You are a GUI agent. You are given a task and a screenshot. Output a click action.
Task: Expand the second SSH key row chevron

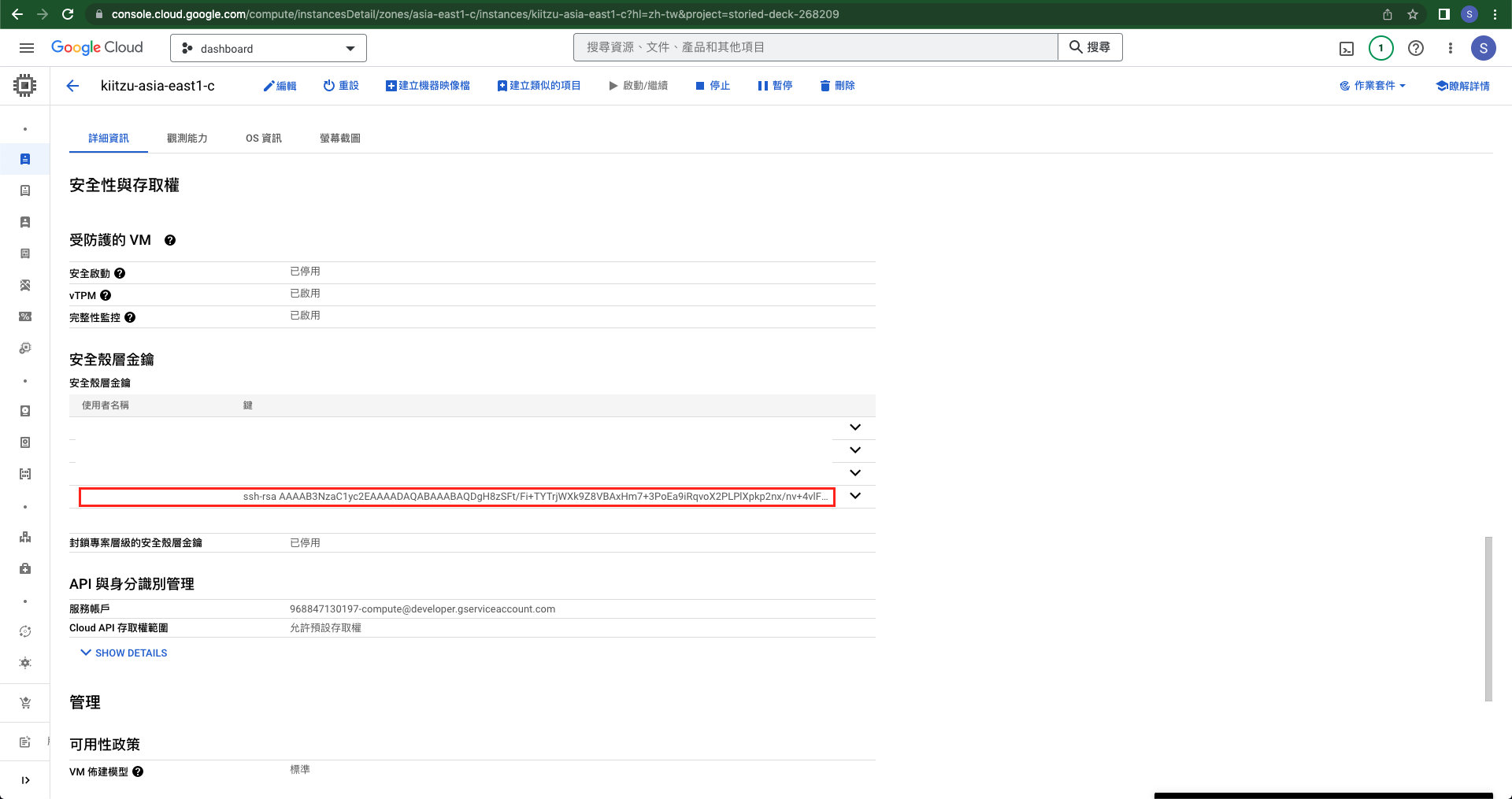point(855,450)
